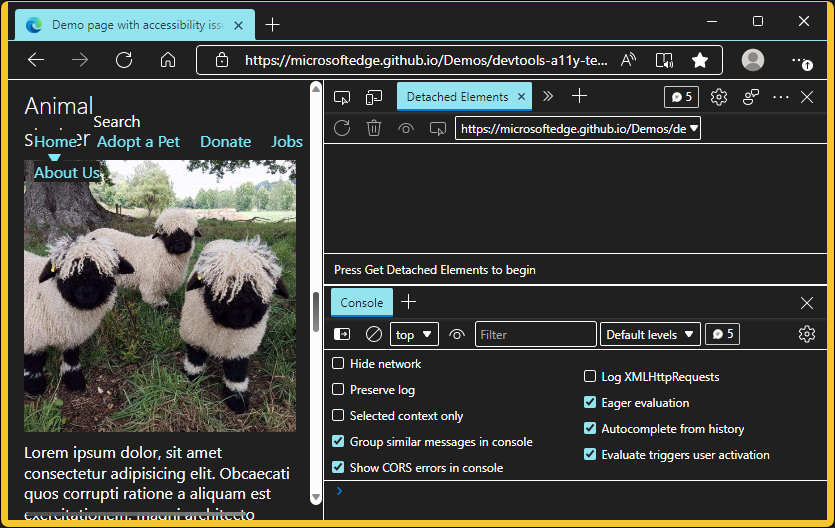Close the Detached Elements tab

point(521,97)
